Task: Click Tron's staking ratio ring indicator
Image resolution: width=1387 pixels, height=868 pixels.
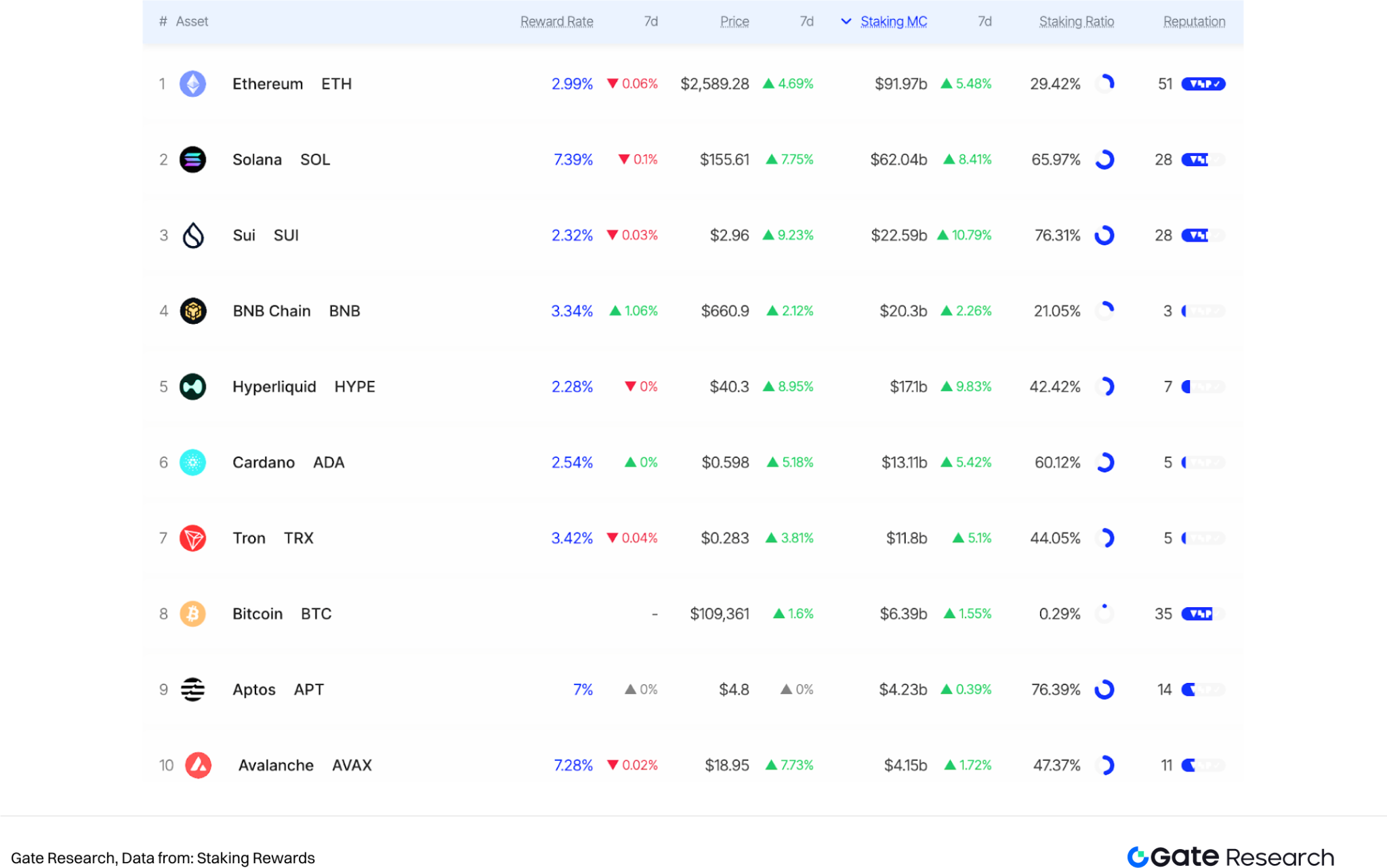Action: pyautogui.click(x=1104, y=538)
